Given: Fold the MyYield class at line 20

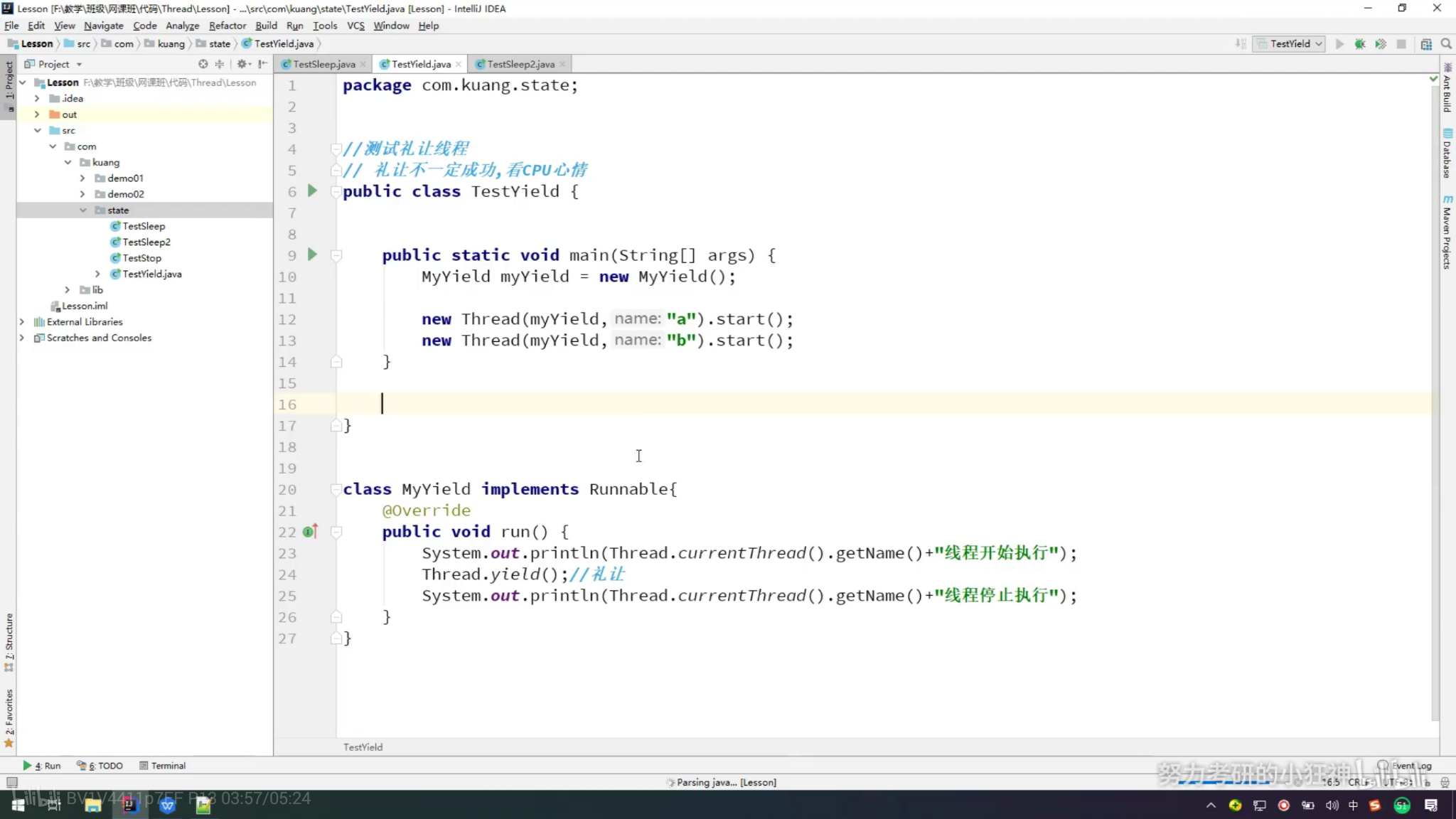Looking at the screenshot, I should click(336, 489).
